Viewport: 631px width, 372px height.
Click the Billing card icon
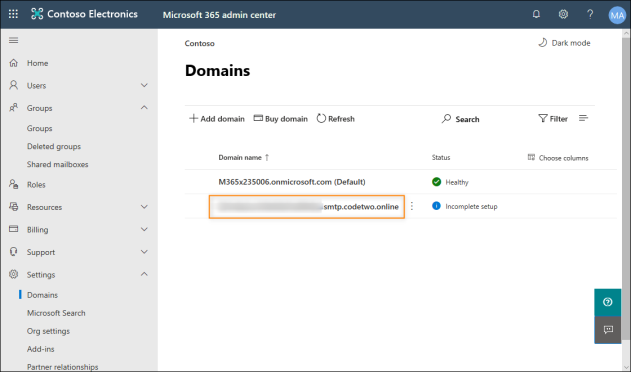click(x=14, y=229)
